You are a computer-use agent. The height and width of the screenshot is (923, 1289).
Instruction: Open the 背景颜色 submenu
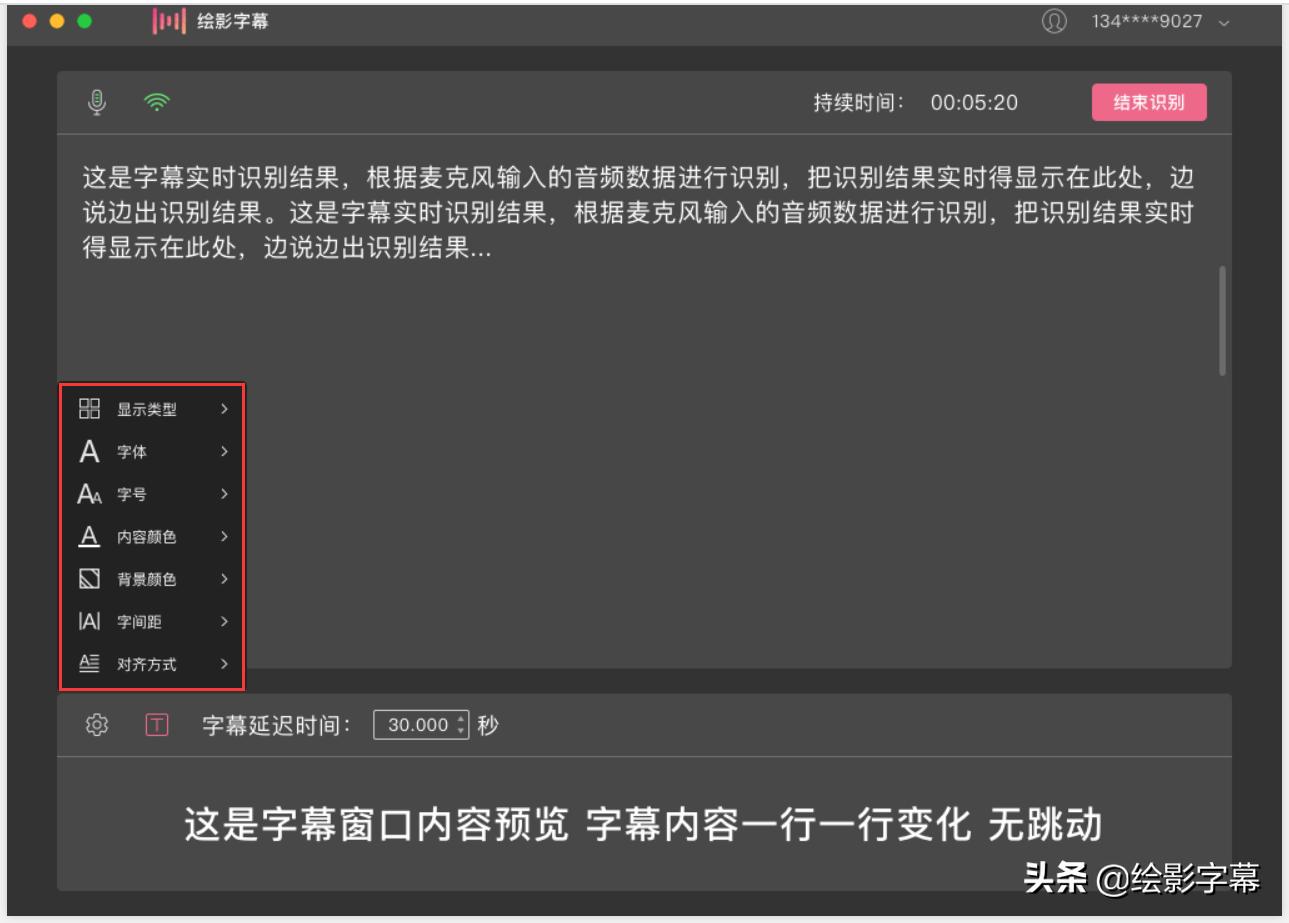point(225,579)
